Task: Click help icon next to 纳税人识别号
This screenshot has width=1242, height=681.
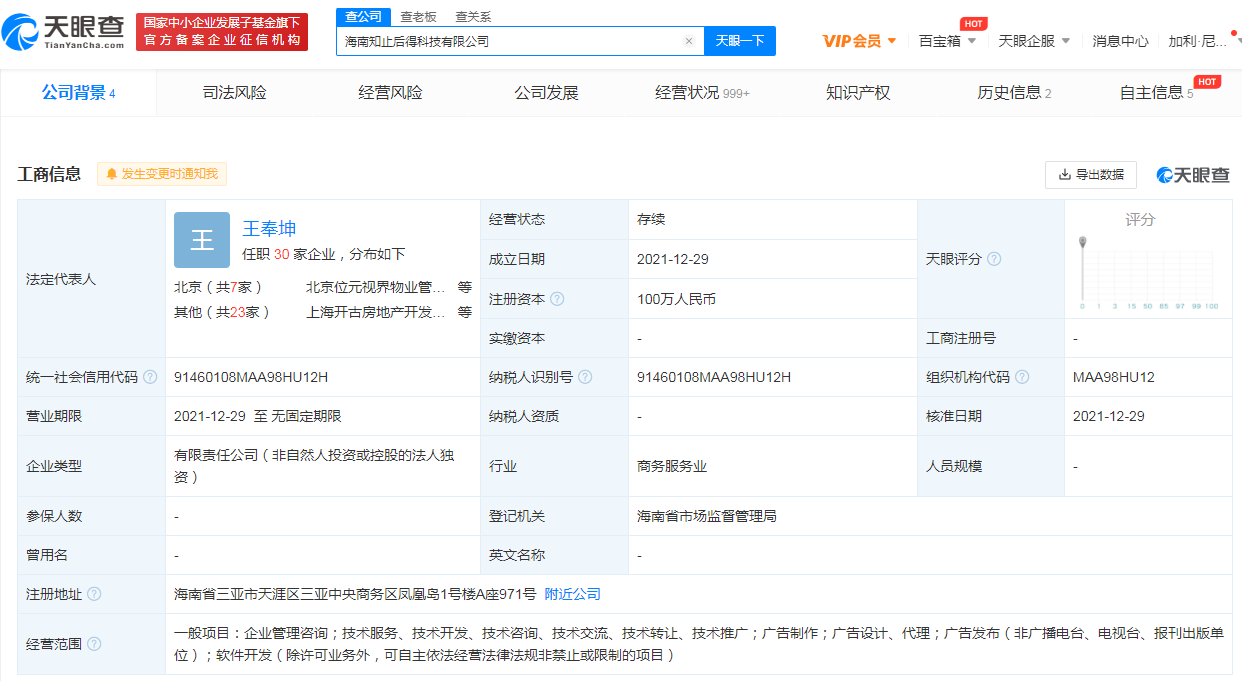Action: click(585, 377)
